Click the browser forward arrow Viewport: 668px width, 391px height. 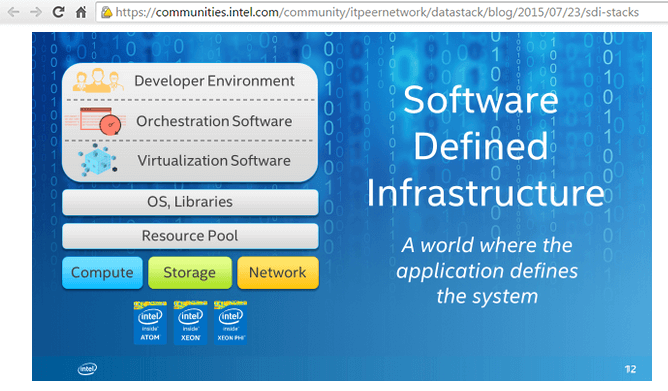(x=36, y=12)
